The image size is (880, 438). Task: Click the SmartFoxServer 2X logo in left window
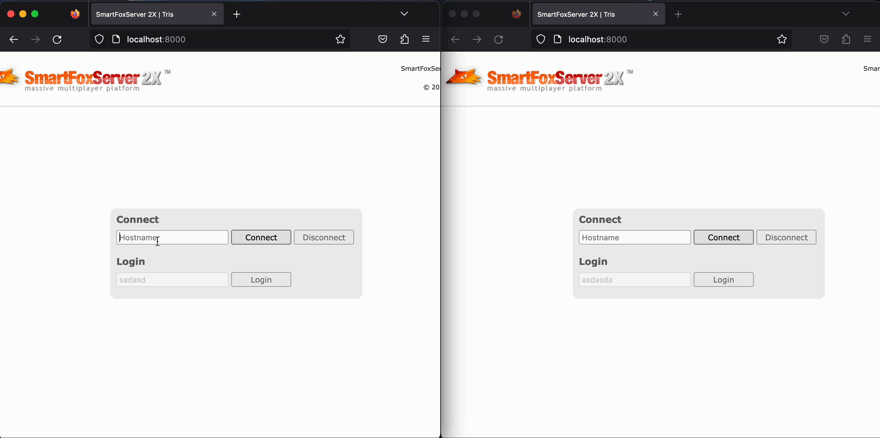tap(85, 79)
